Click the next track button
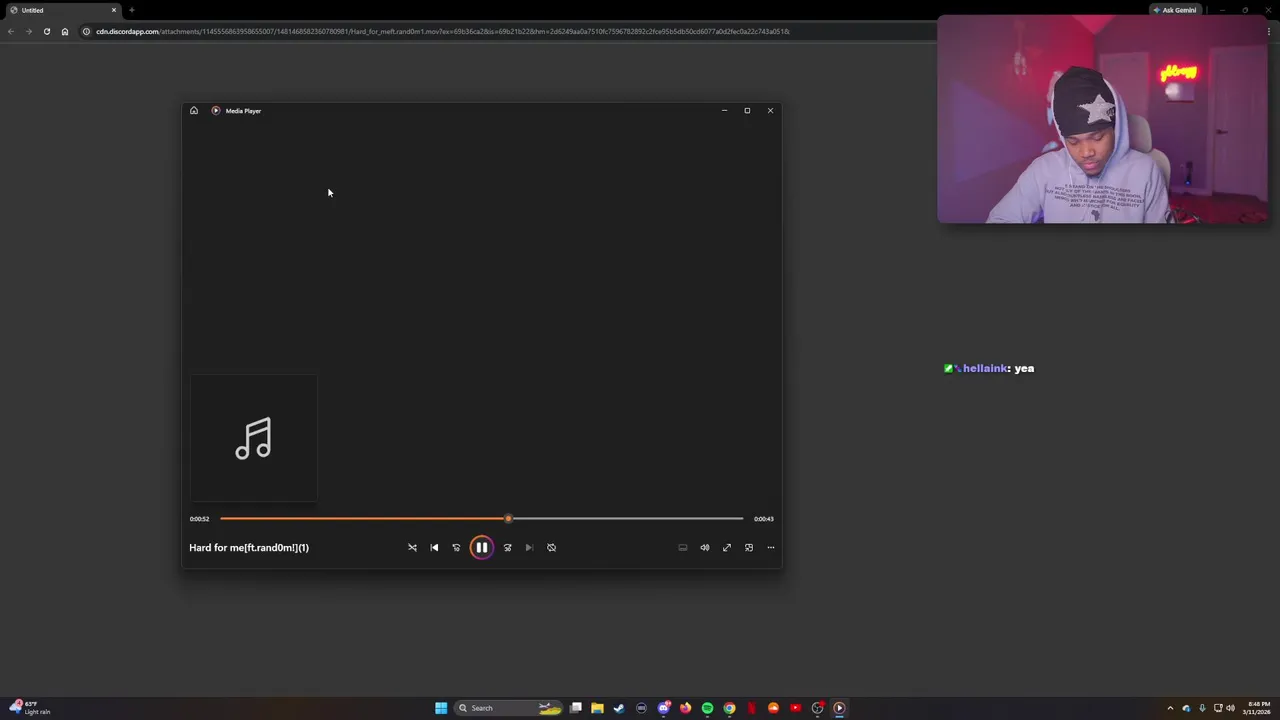The width and height of the screenshot is (1280, 720). tap(529, 547)
